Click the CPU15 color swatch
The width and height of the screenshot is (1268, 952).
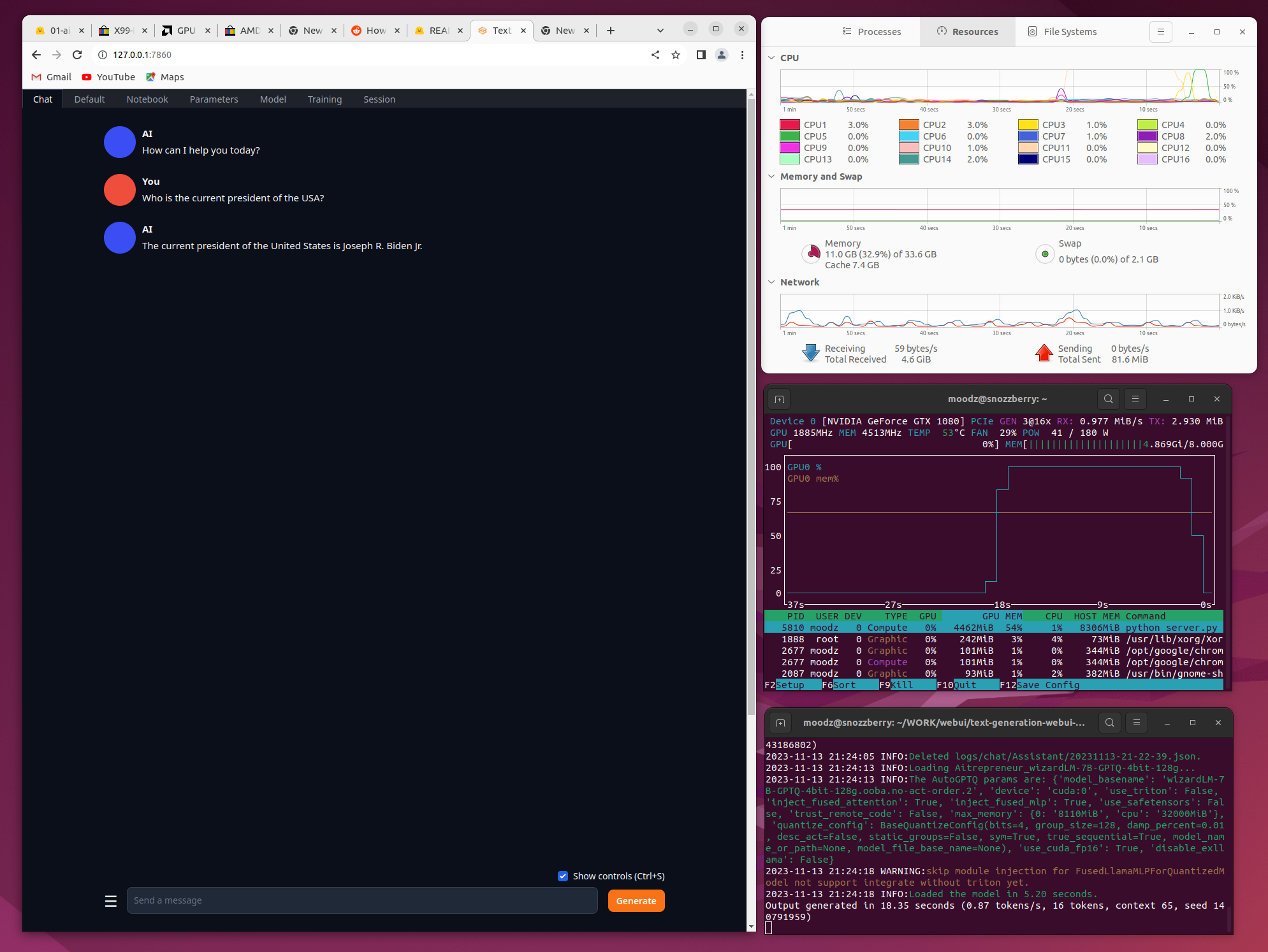click(1028, 159)
